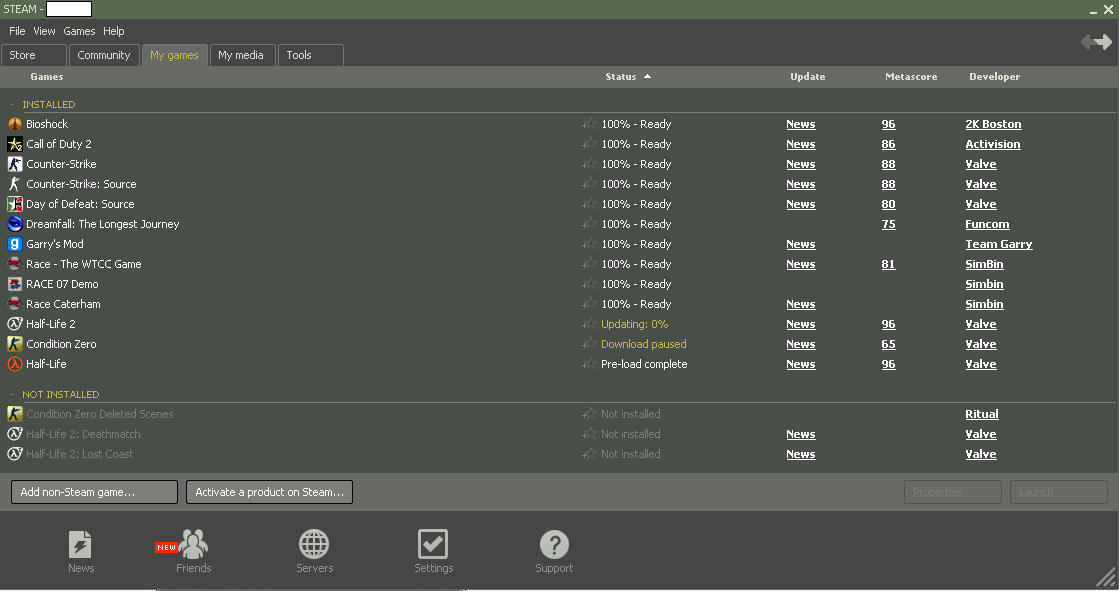Toggle favorite star for Half-Life 2: Lost Coast
The height and width of the screenshot is (591, 1119).
point(589,454)
